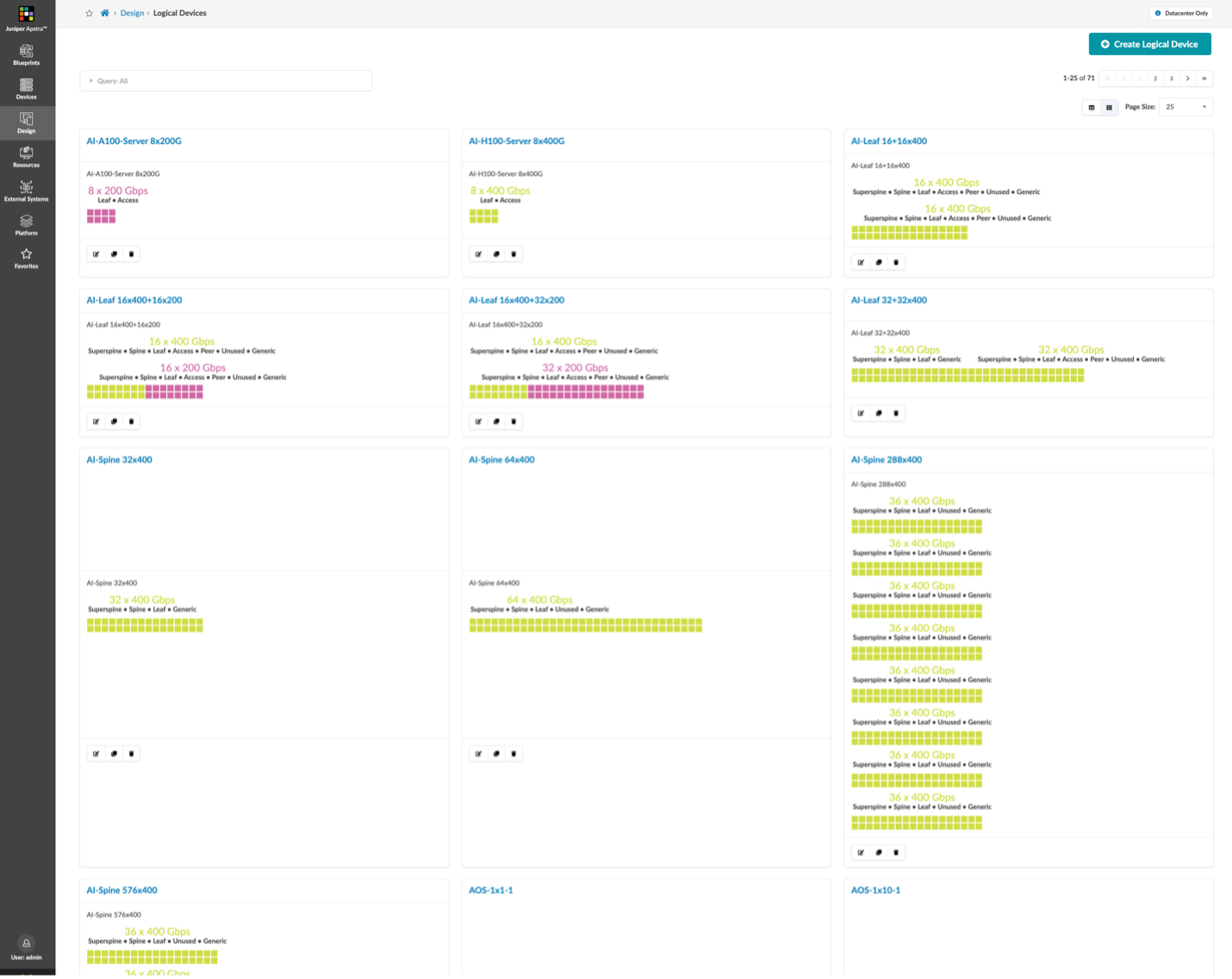Go to Resources in the sidebar
Viewport: 1232px width, 979px height.
(27, 157)
